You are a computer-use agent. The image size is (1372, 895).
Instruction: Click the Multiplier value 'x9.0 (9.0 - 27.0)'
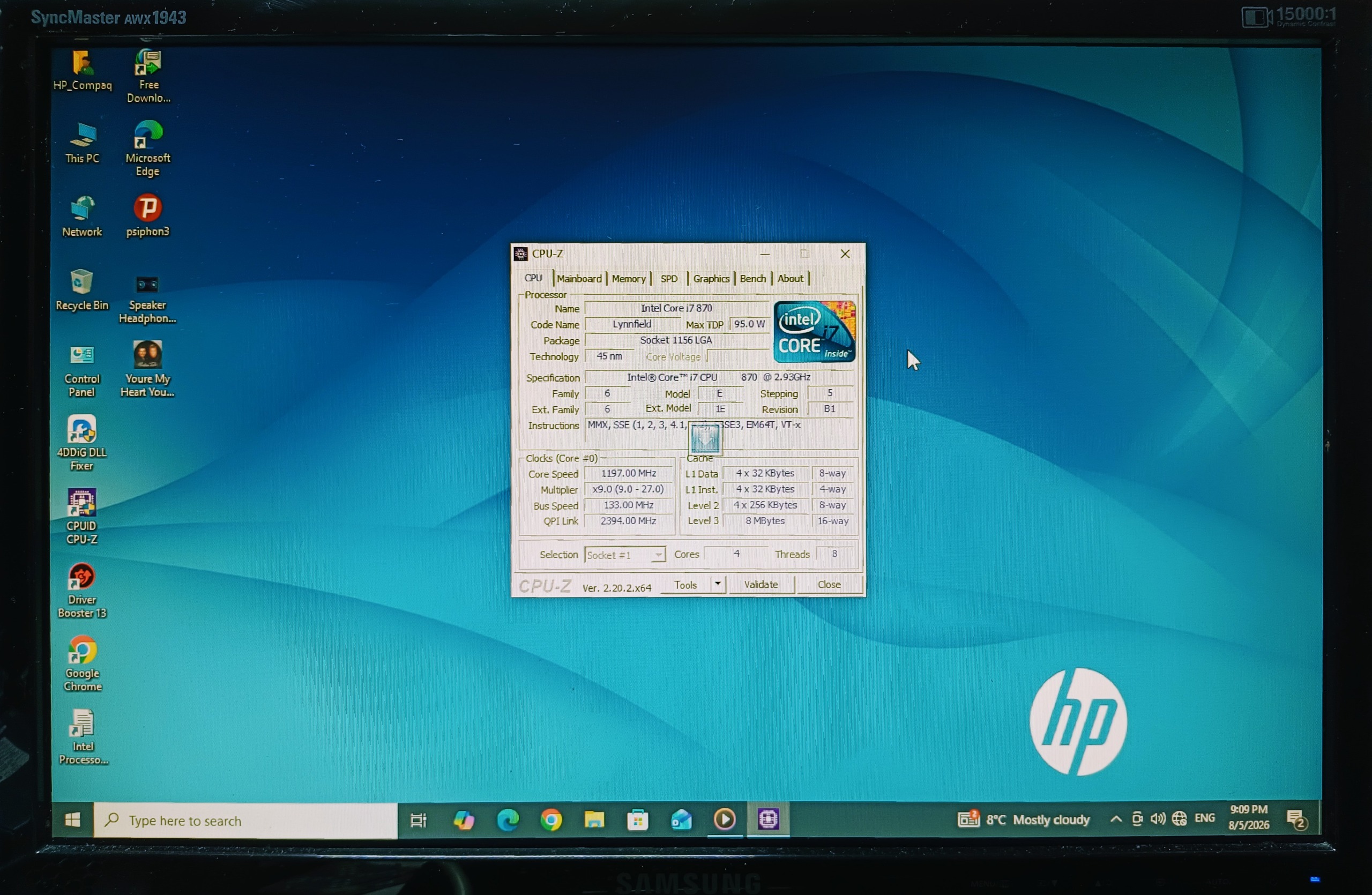point(628,489)
